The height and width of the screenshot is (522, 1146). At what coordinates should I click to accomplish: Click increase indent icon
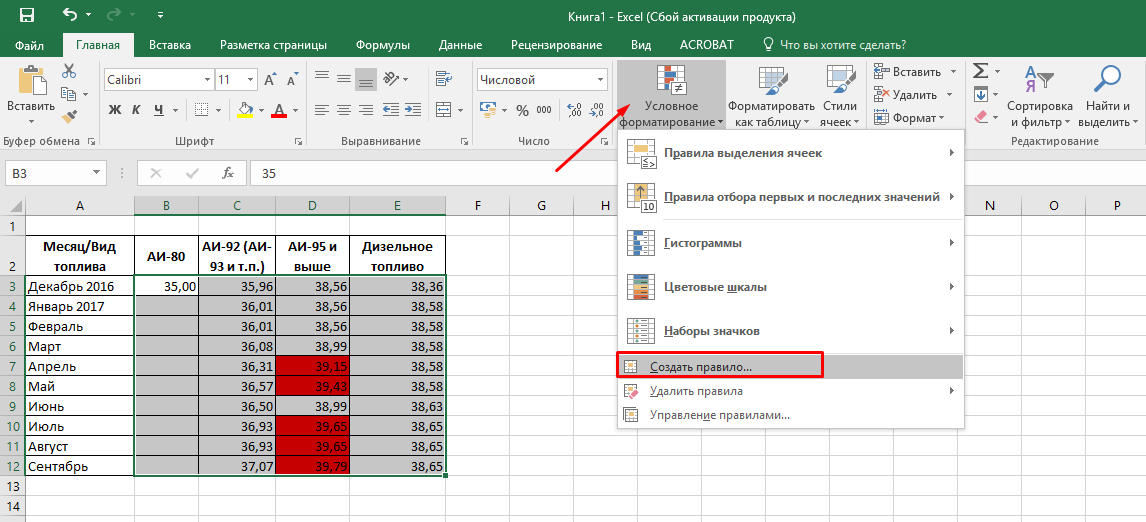411,110
